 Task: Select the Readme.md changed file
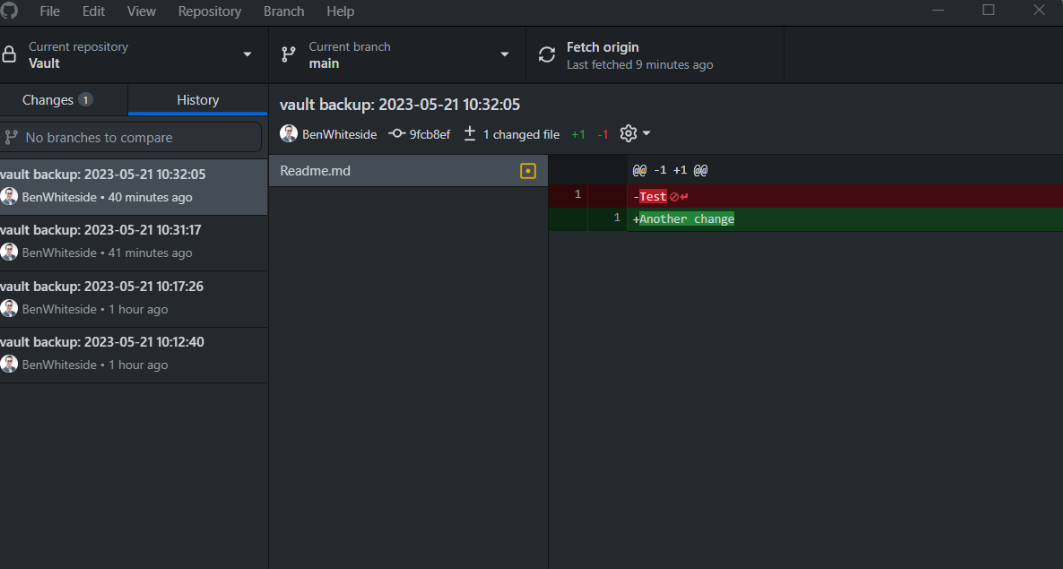point(408,171)
